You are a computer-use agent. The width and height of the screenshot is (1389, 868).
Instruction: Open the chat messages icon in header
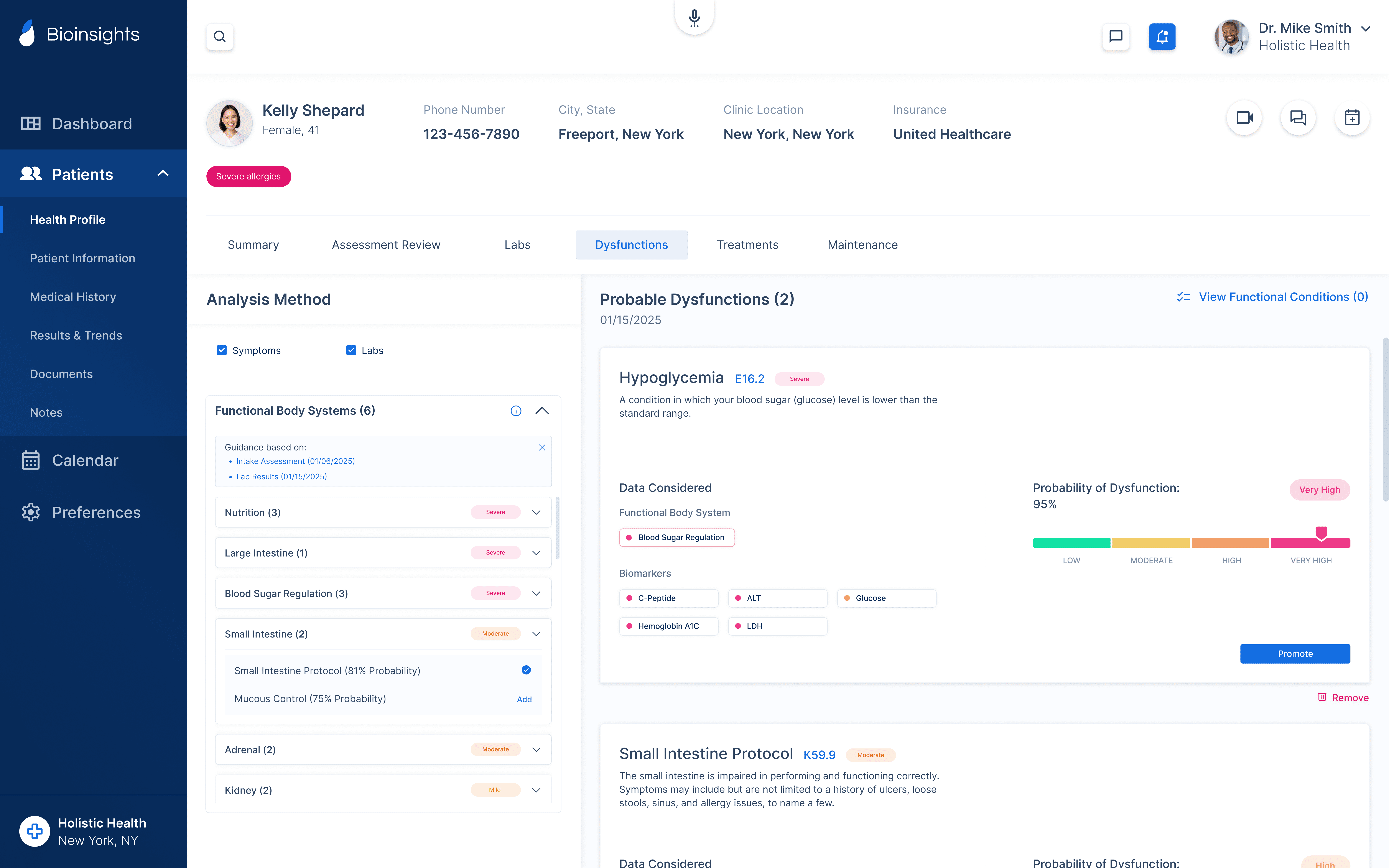pyautogui.click(x=1116, y=37)
